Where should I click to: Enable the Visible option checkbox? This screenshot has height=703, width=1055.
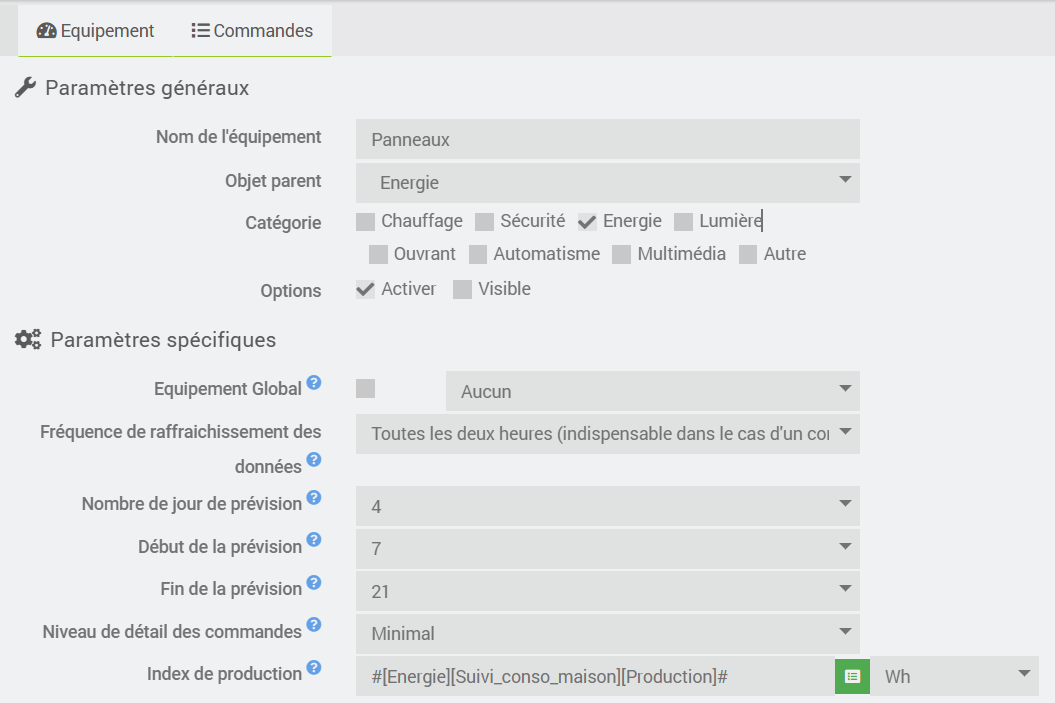tap(462, 289)
